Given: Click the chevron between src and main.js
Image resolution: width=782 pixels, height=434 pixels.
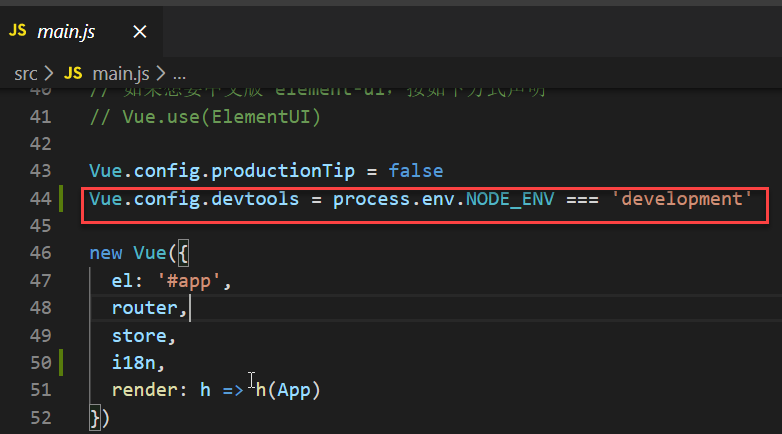Looking at the screenshot, I should tap(51, 74).
